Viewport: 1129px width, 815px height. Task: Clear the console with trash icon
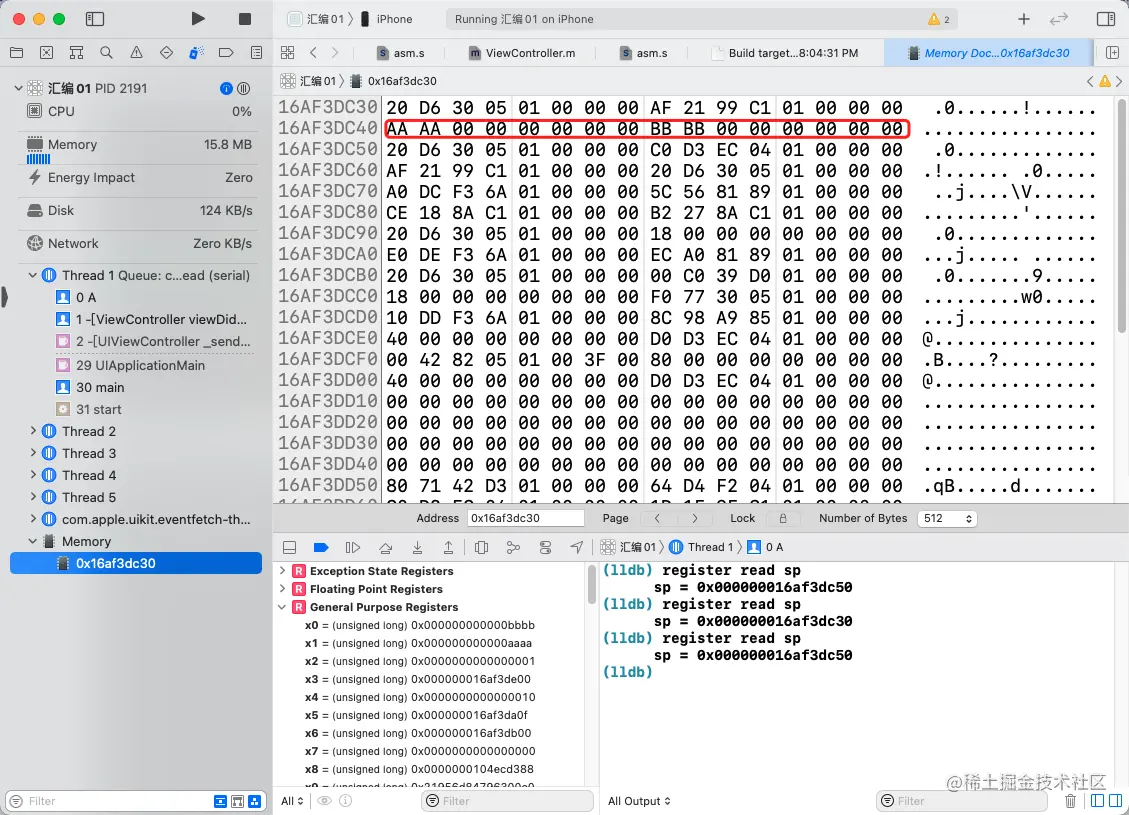pyautogui.click(x=1071, y=801)
